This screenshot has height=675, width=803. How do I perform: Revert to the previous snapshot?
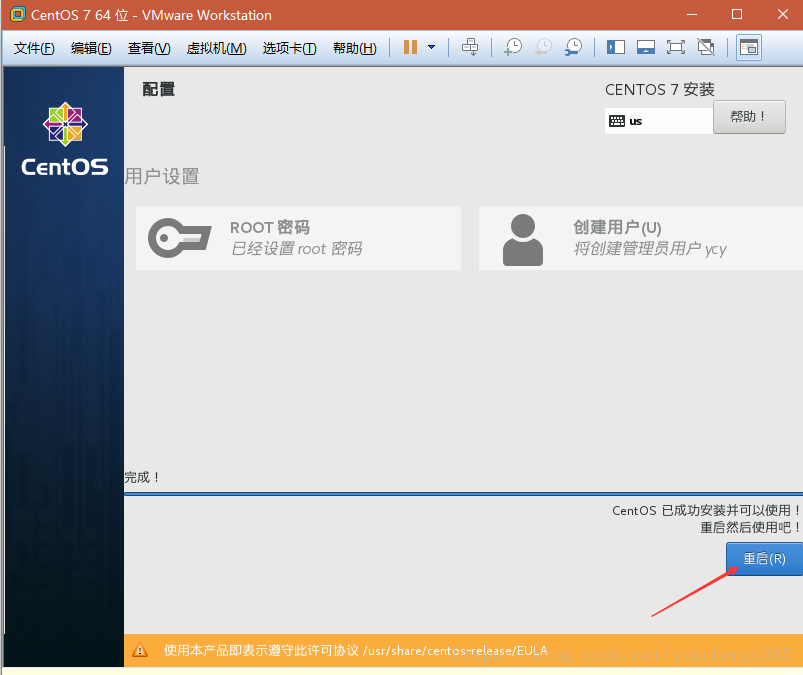click(543, 48)
